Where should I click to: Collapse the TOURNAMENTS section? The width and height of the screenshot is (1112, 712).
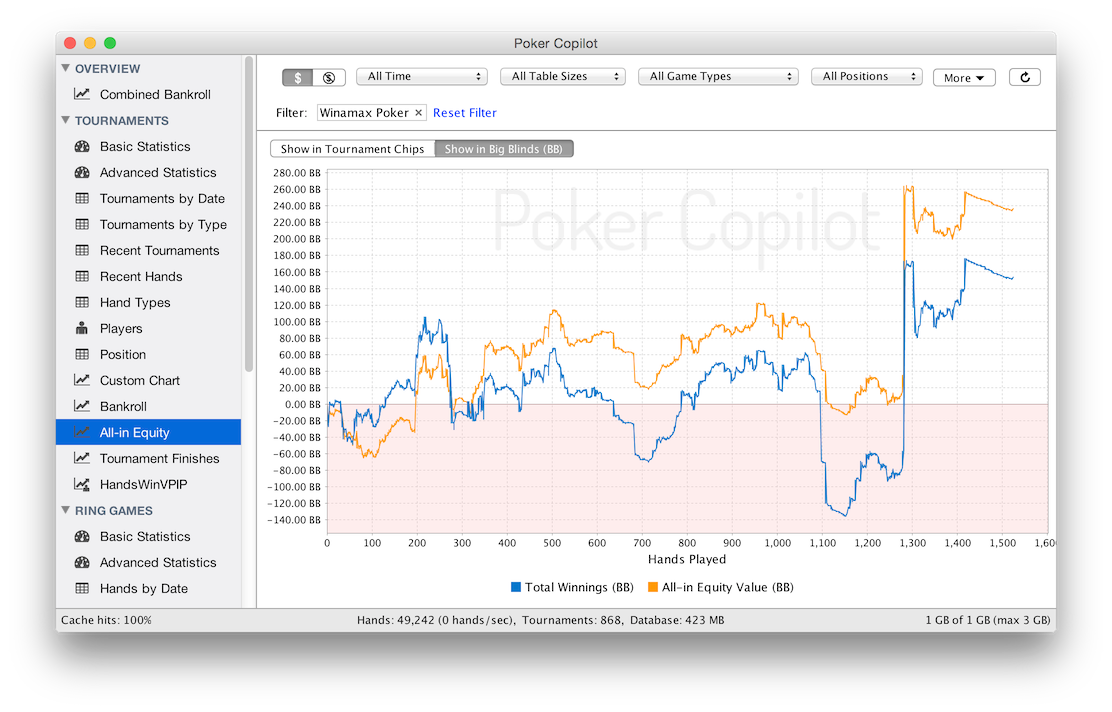pyautogui.click(x=66, y=120)
